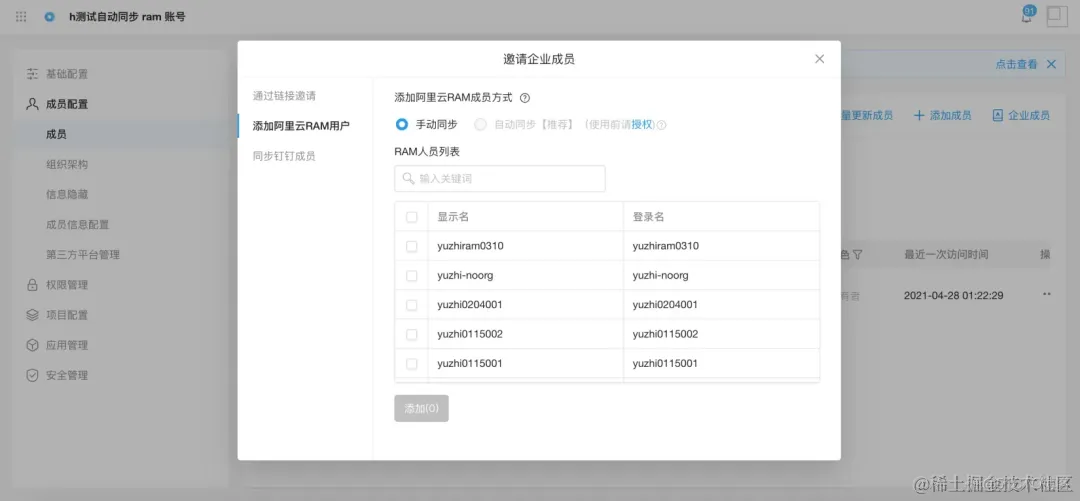Select the 手动同步 radio option
1080x501 pixels.
(402, 125)
